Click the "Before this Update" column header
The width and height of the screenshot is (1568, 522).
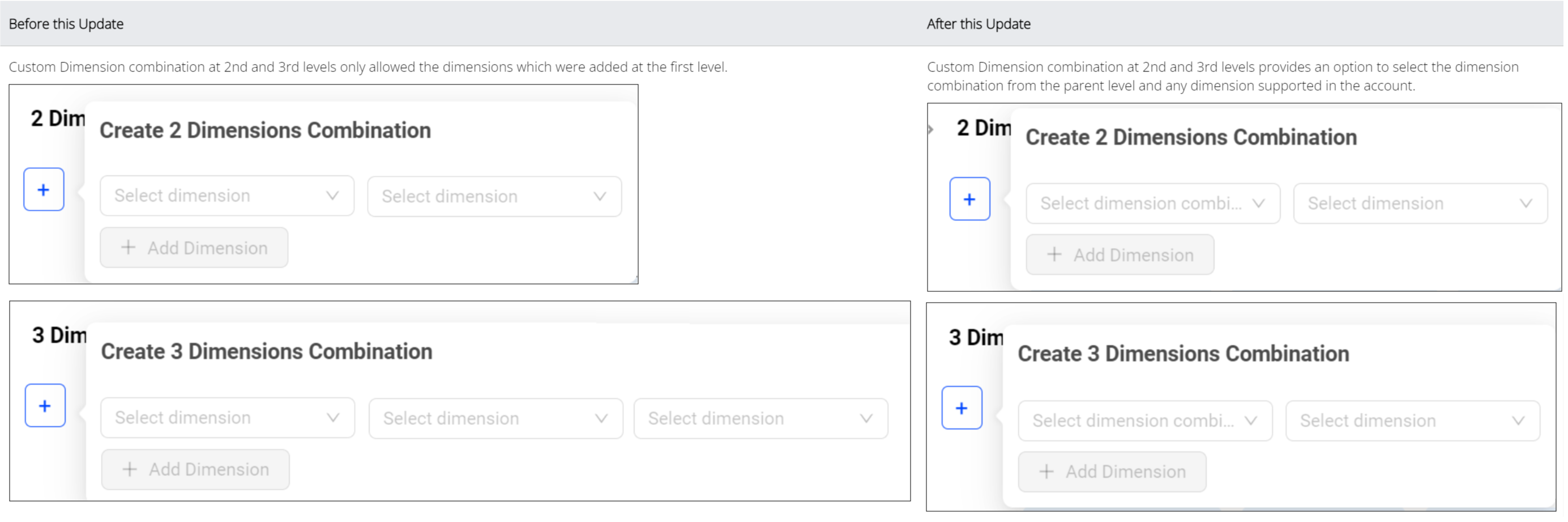[66, 24]
